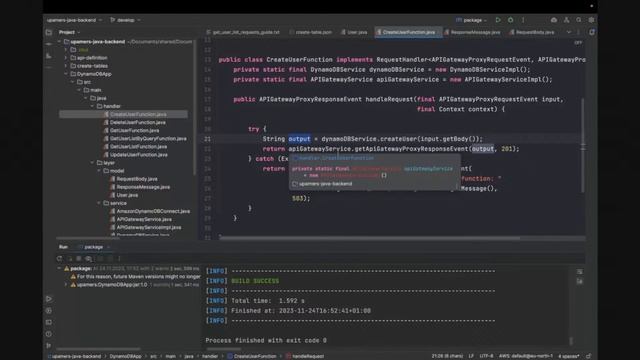
Task: Expand the api-definition folder
Action: [x=66, y=58]
